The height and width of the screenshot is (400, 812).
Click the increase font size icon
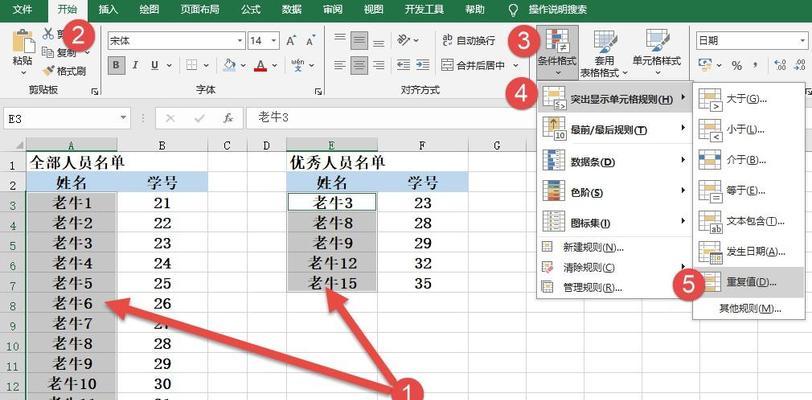pos(291,41)
